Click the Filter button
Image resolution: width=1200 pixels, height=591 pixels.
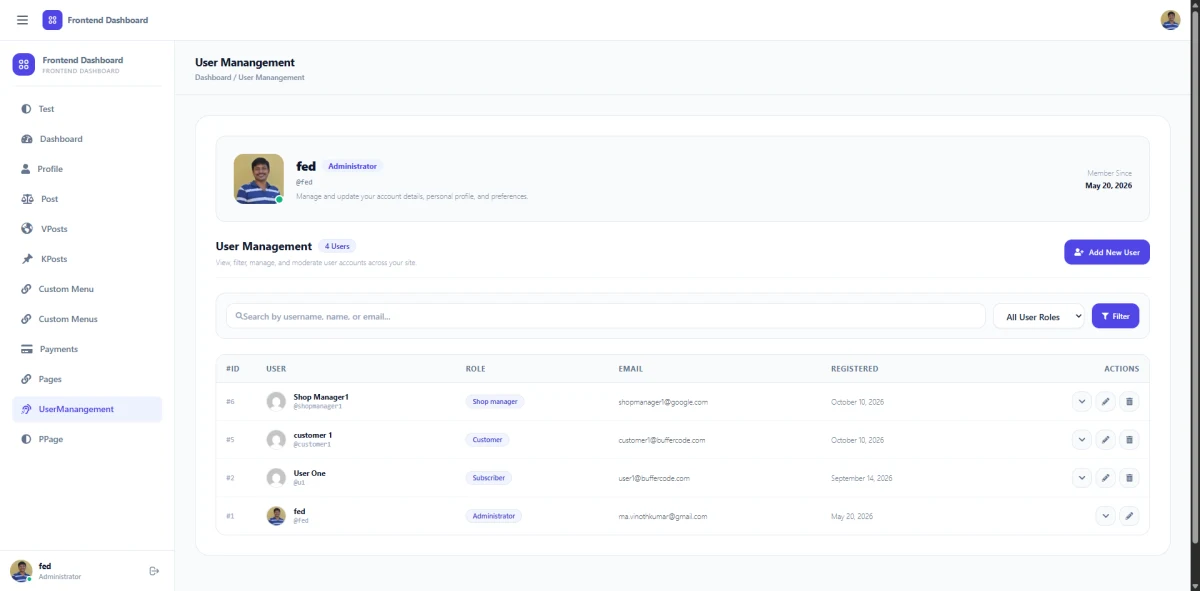coord(1115,316)
